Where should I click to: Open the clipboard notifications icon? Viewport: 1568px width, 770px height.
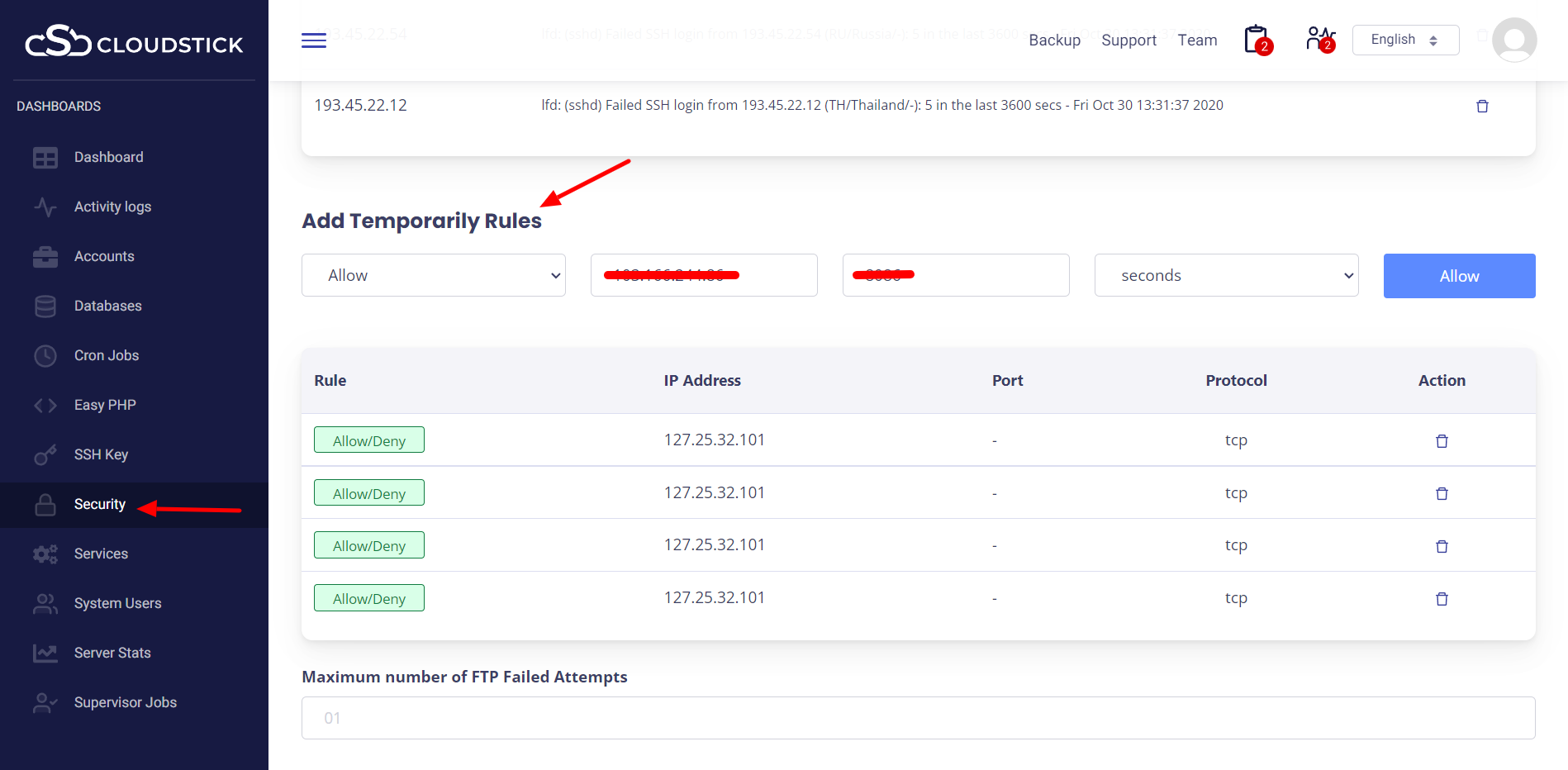pos(1257,40)
